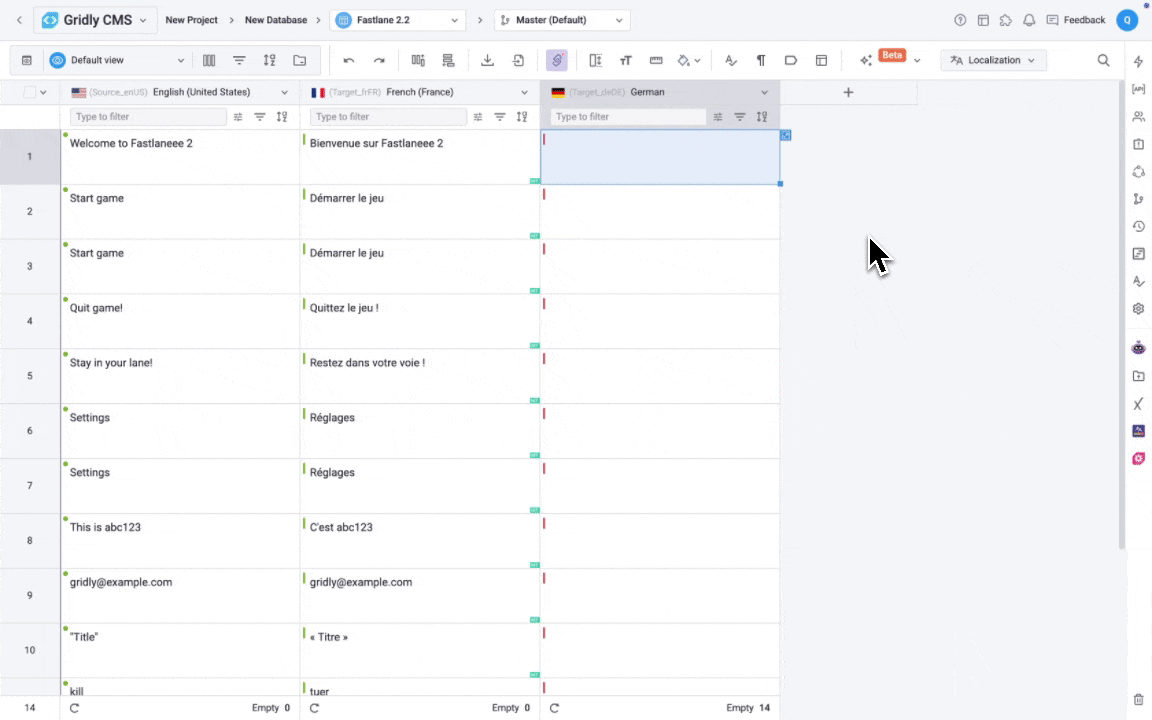Image resolution: width=1152 pixels, height=720 pixels.
Task: Click the Feedback button
Action: [x=1076, y=20]
